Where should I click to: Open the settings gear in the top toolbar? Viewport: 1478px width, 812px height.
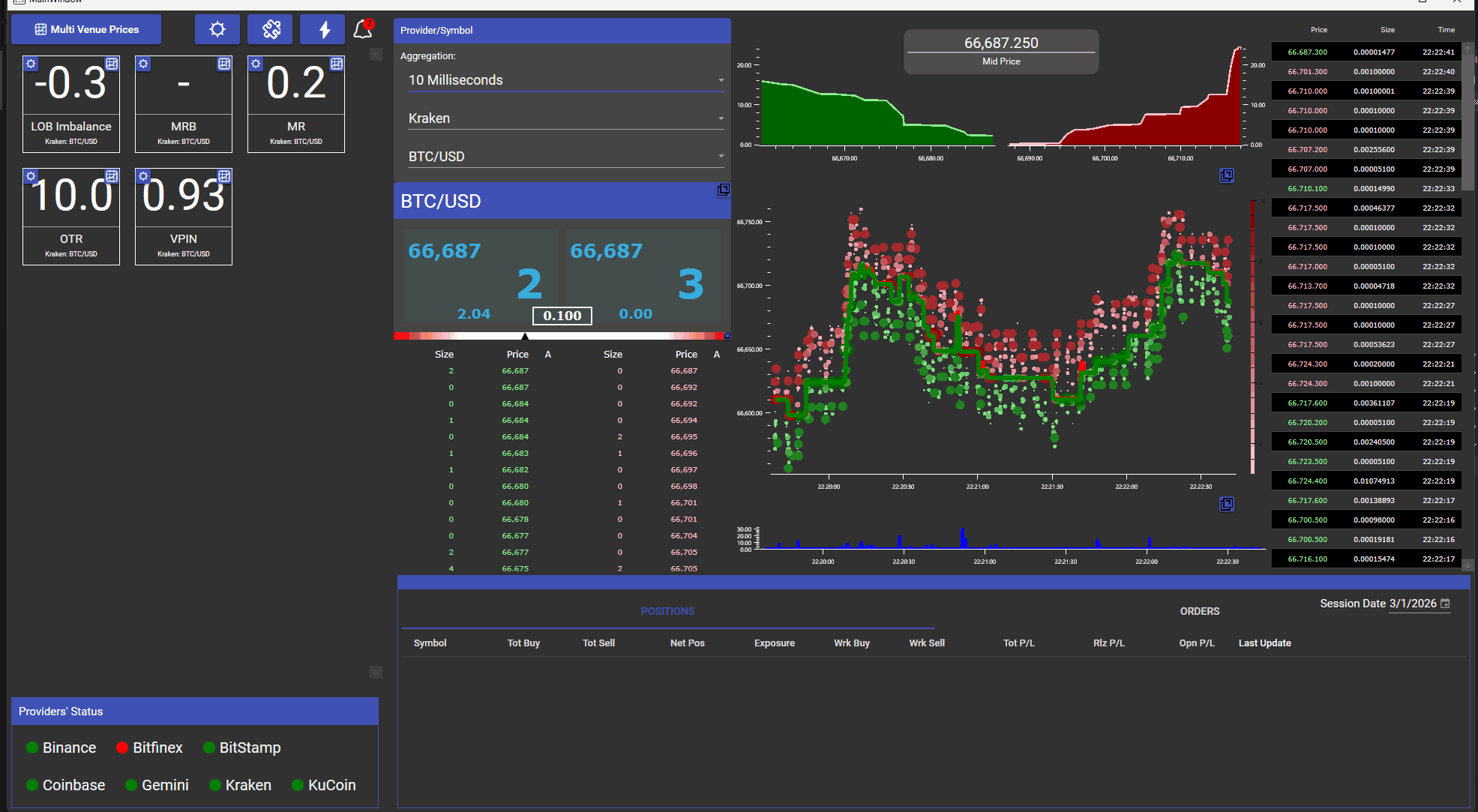click(217, 29)
